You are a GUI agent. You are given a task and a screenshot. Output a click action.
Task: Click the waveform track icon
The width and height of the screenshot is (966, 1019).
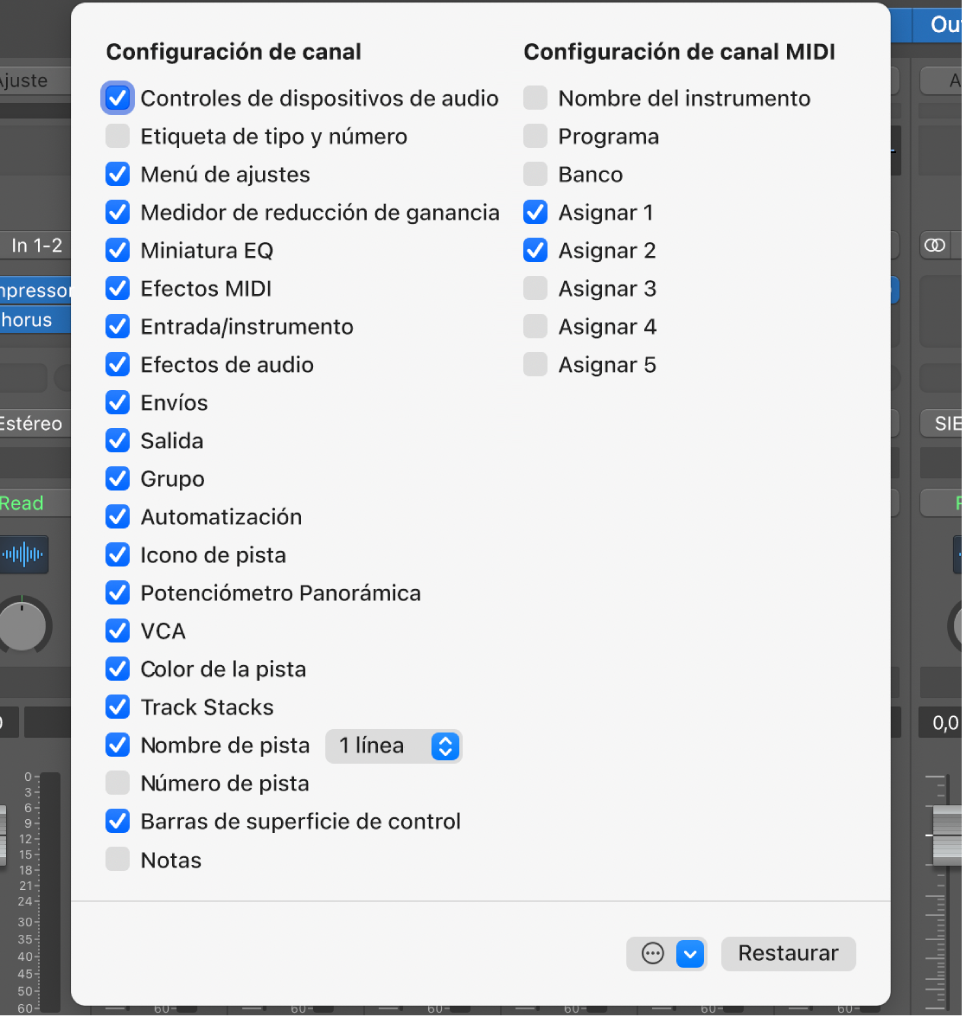(x=24, y=554)
